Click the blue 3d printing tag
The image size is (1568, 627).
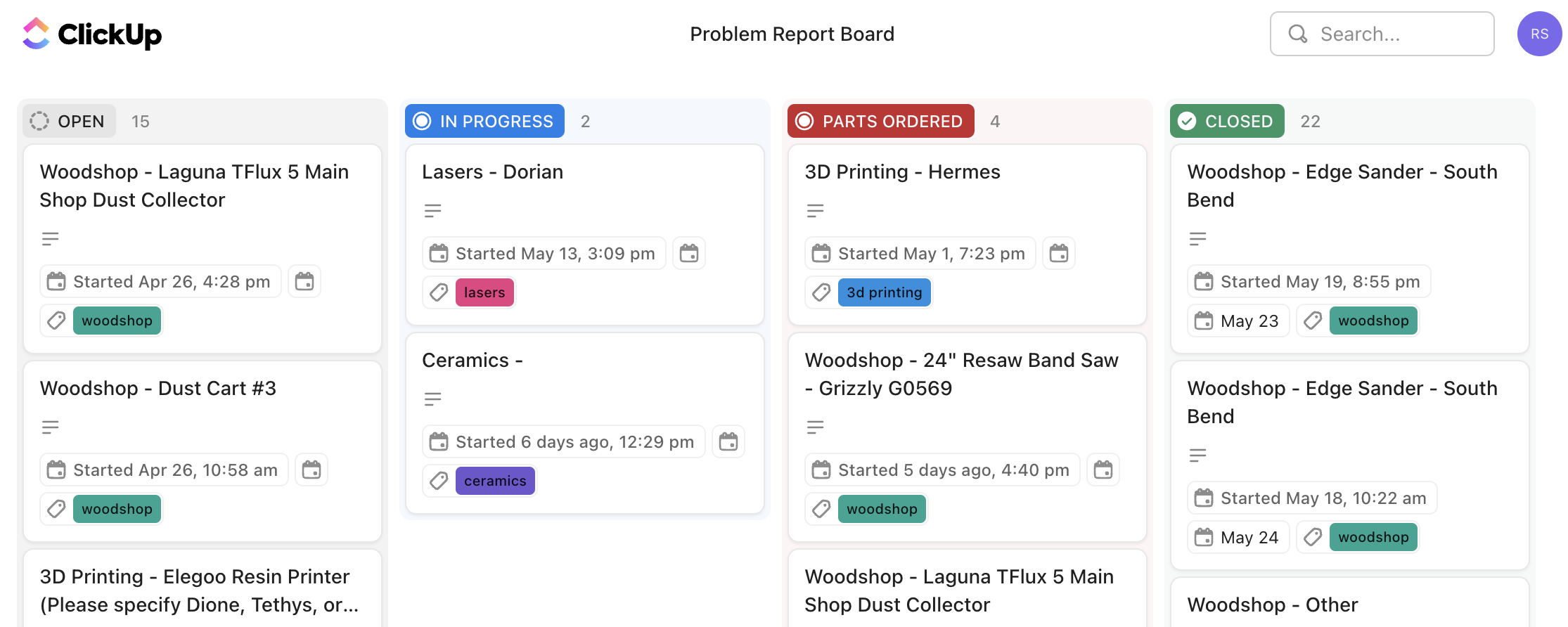[x=884, y=292]
